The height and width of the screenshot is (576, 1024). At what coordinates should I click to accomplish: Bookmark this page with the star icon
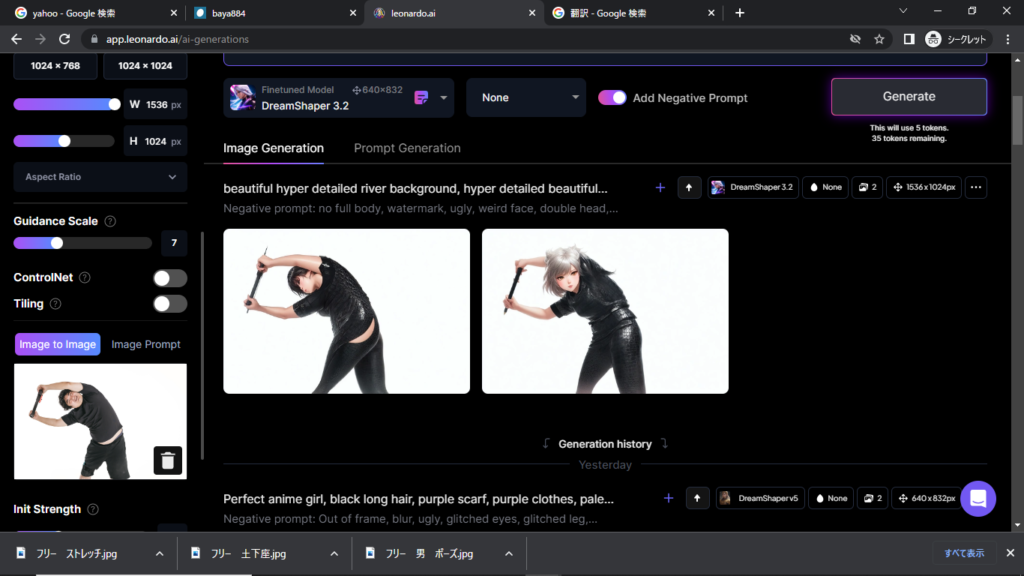coord(879,39)
